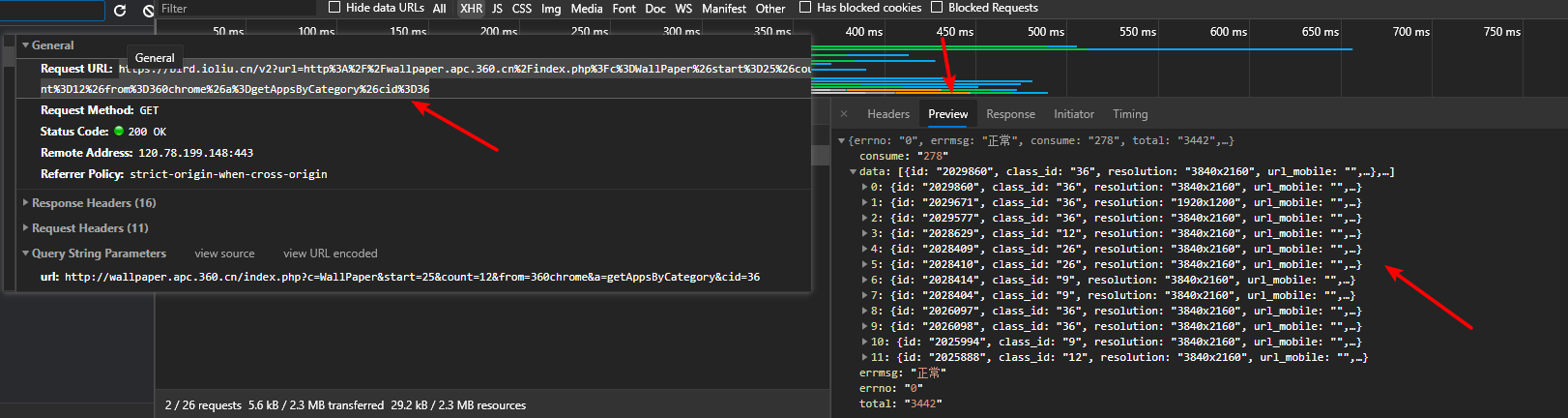Image resolution: width=1568 pixels, height=418 pixels.
Task: Click the view URL encoded link
Action: click(331, 254)
